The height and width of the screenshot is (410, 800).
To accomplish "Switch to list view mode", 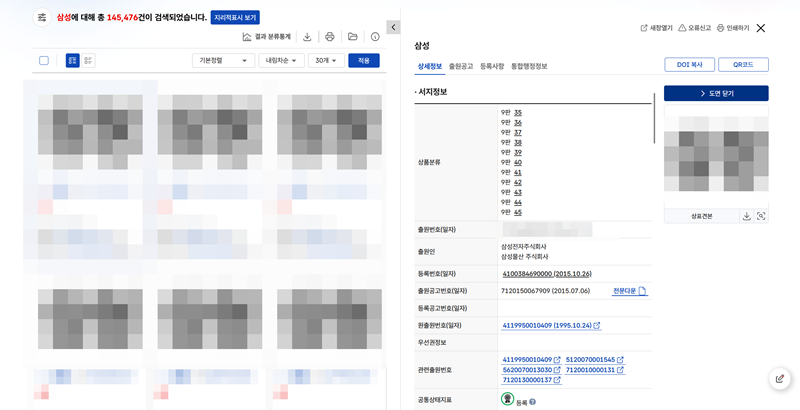I will pos(88,61).
